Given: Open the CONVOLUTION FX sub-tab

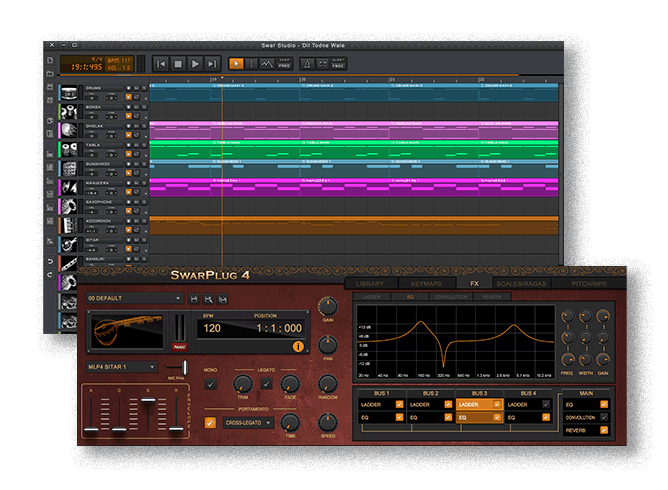Looking at the screenshot, I should 451,297.
